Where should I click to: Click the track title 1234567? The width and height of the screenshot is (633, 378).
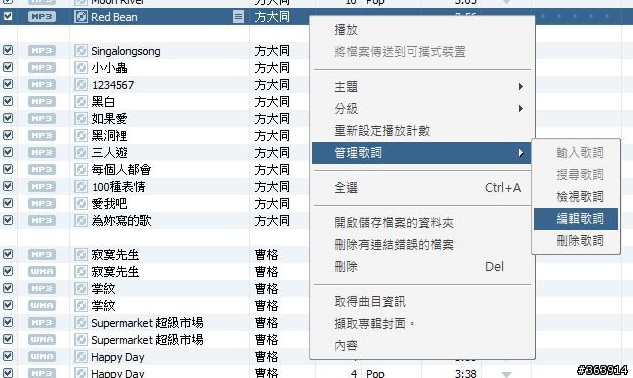point(113,85)
